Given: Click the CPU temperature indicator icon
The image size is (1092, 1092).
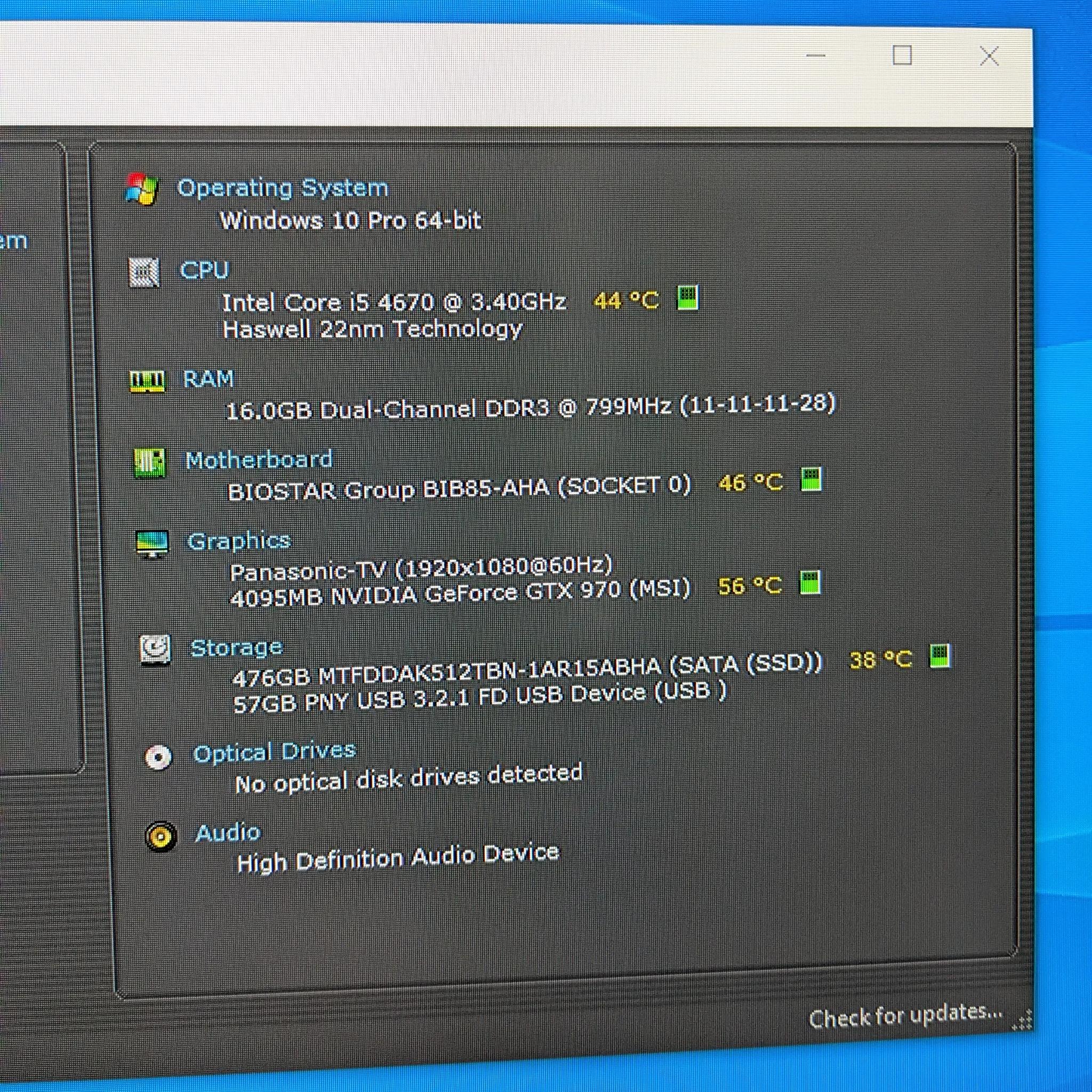Looking at the screenshot, I should click(687, 298).
